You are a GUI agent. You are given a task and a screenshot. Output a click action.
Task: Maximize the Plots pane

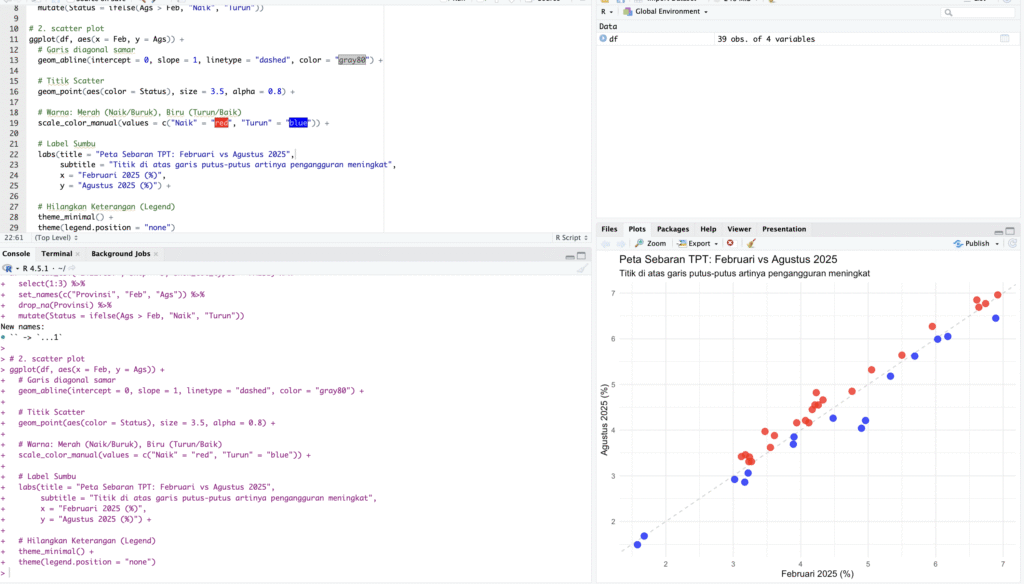1010,230
